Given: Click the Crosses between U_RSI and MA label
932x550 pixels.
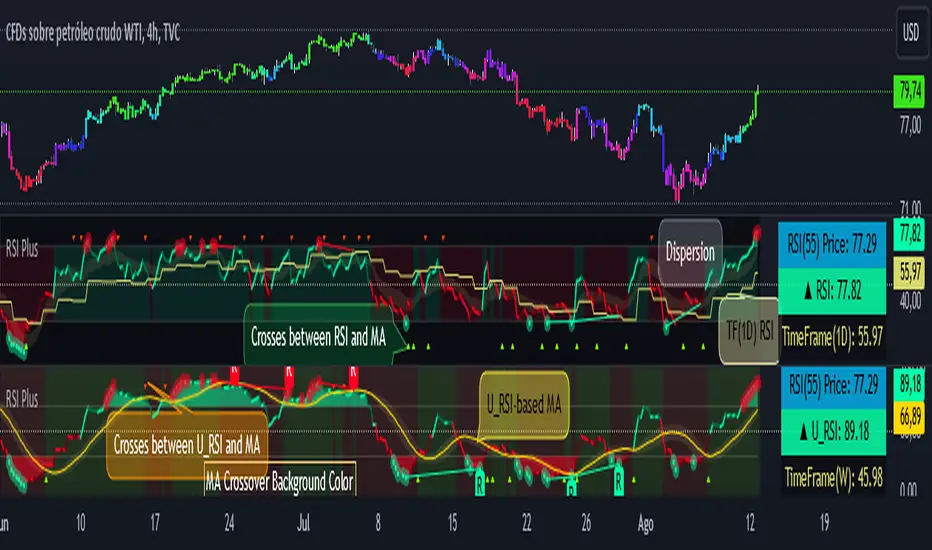Looking at the screenshot, I should click(188, 444).
